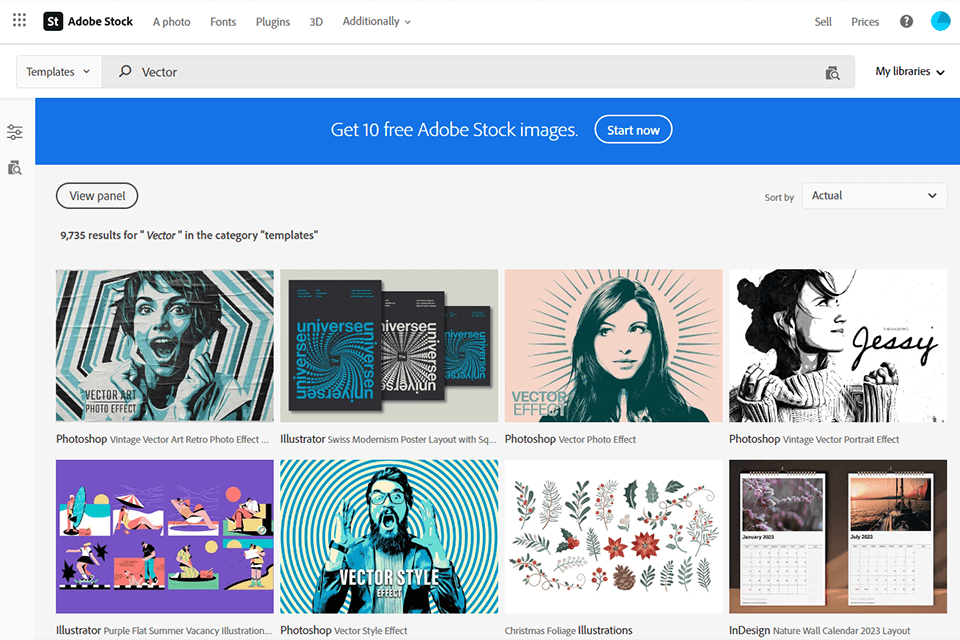
Task: Click the Swiss Modernism Poster Layout title
Action: pyautogui.click(x=388, y=439)
